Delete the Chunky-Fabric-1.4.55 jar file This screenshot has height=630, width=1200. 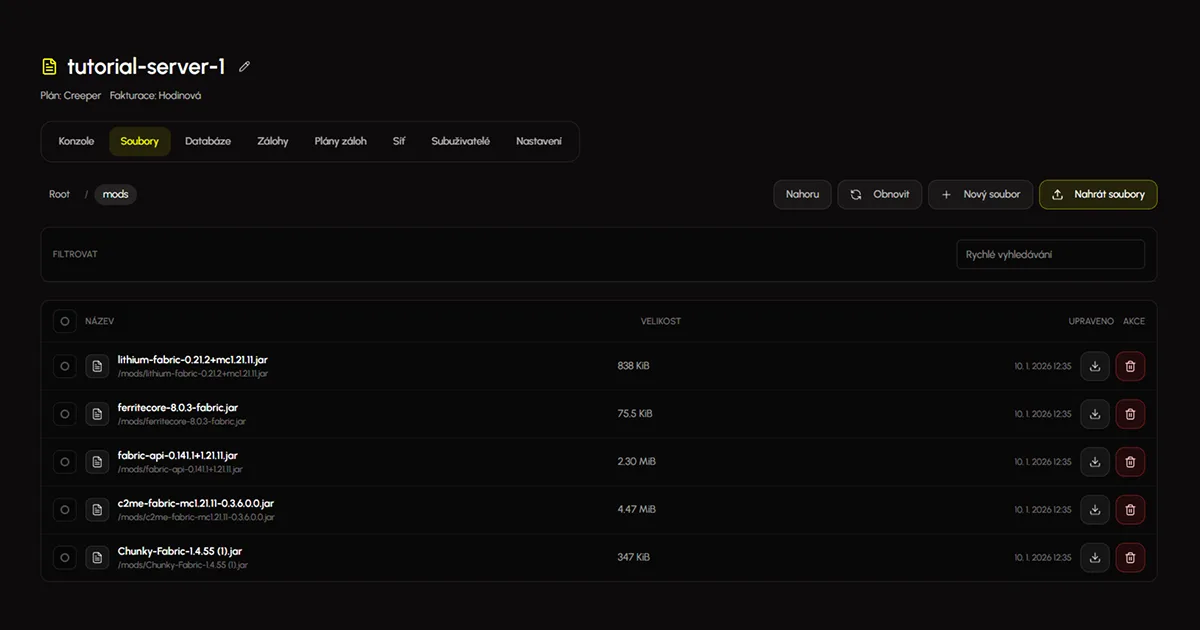point(1130,557)
